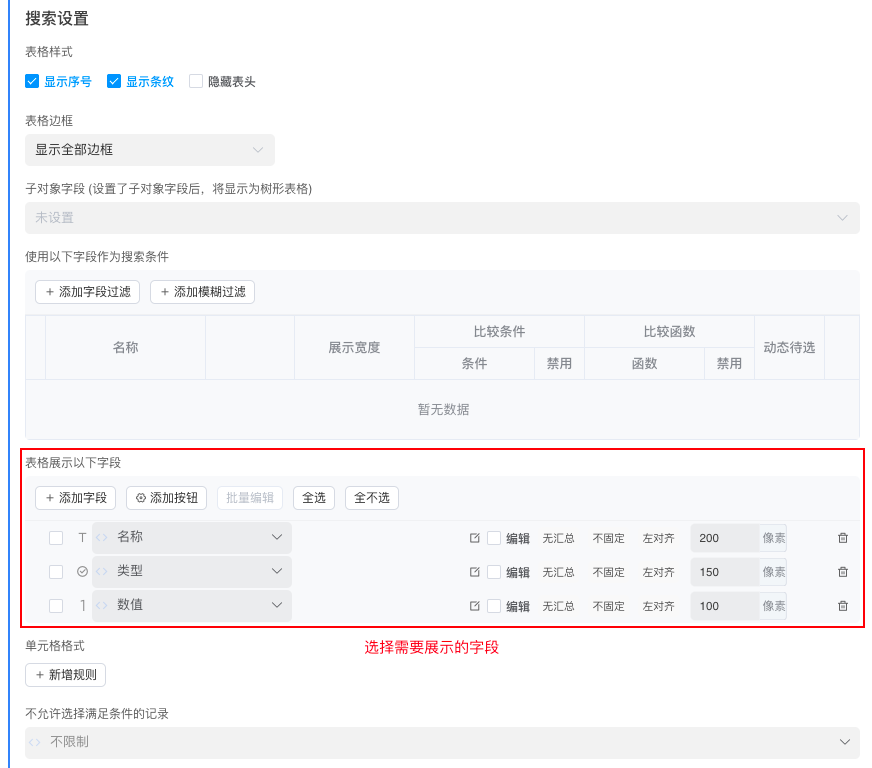Viewport: 872px width, 768px height.
Task: Click the text type icon beside 名称
Action: [82, 538]
